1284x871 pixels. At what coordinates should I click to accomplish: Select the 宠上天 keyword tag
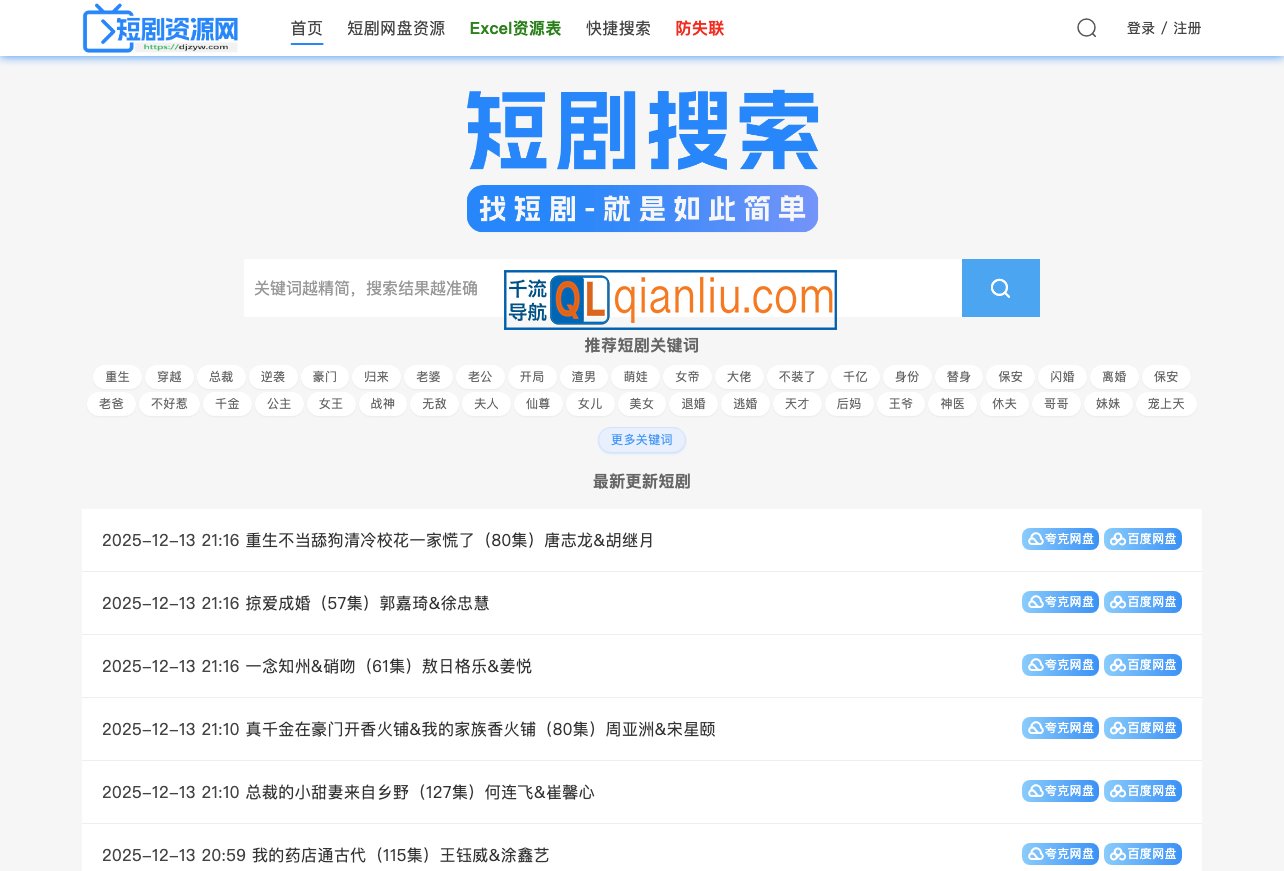[x=1166, y=403]
